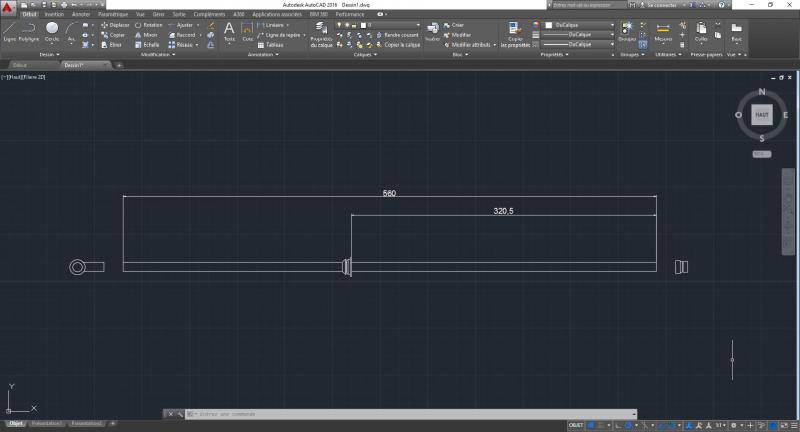Switch to the Début file tab

[20, 65]
